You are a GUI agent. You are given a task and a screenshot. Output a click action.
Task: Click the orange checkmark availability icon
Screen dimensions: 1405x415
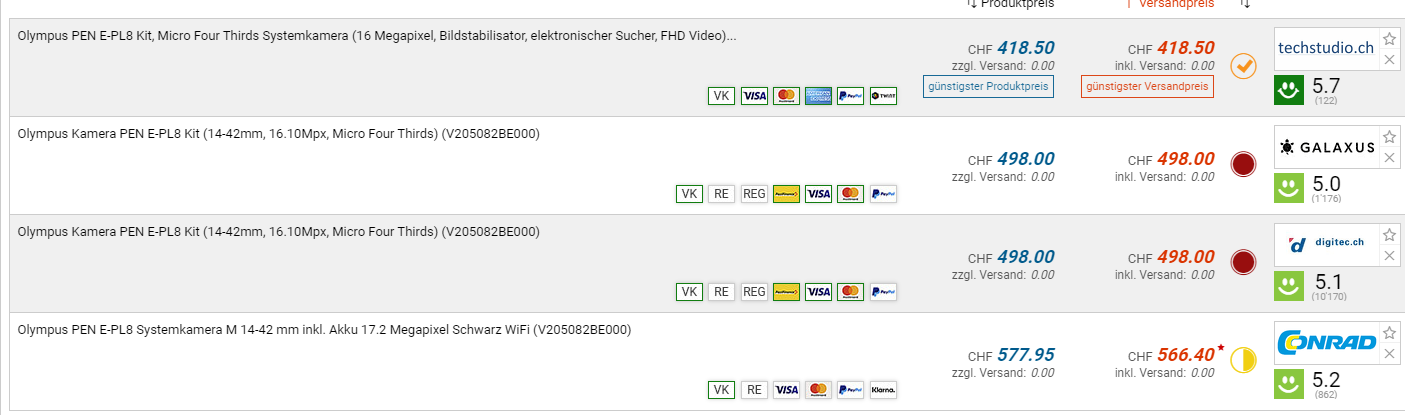pyautogui.click(x=1243, y=67)
